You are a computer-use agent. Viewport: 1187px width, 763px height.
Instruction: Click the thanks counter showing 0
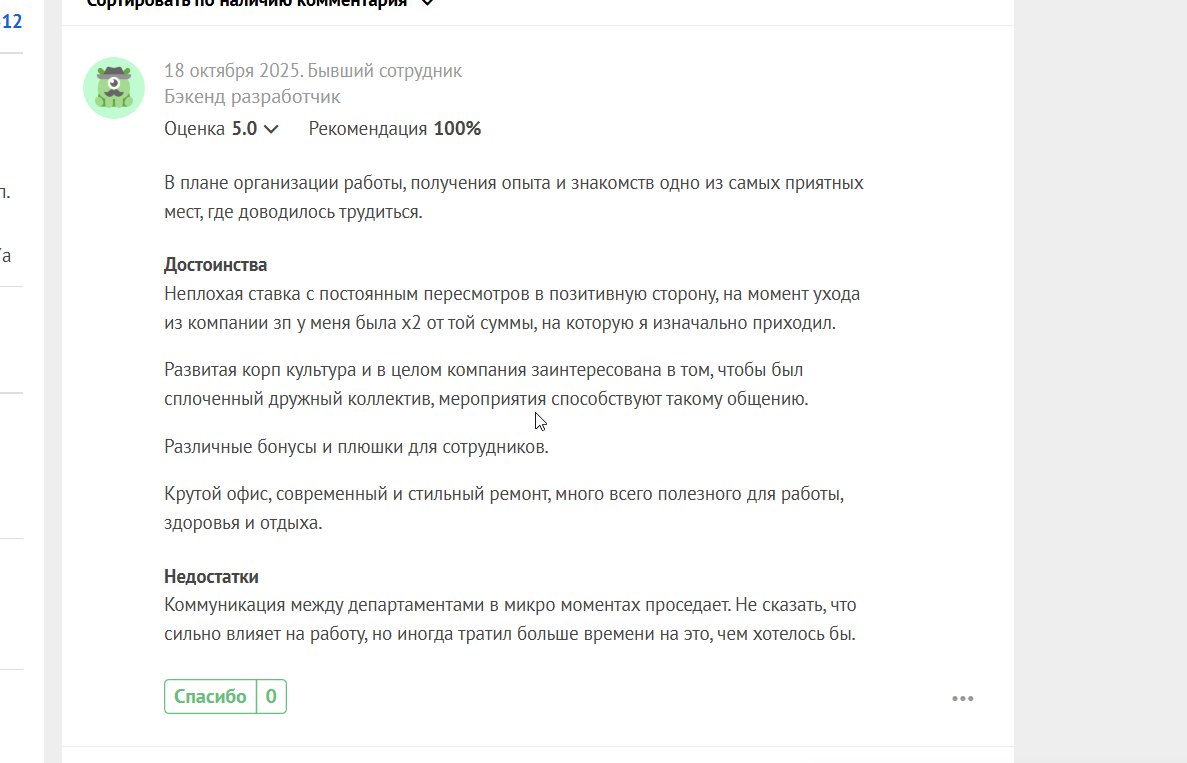tap(271, 697)
